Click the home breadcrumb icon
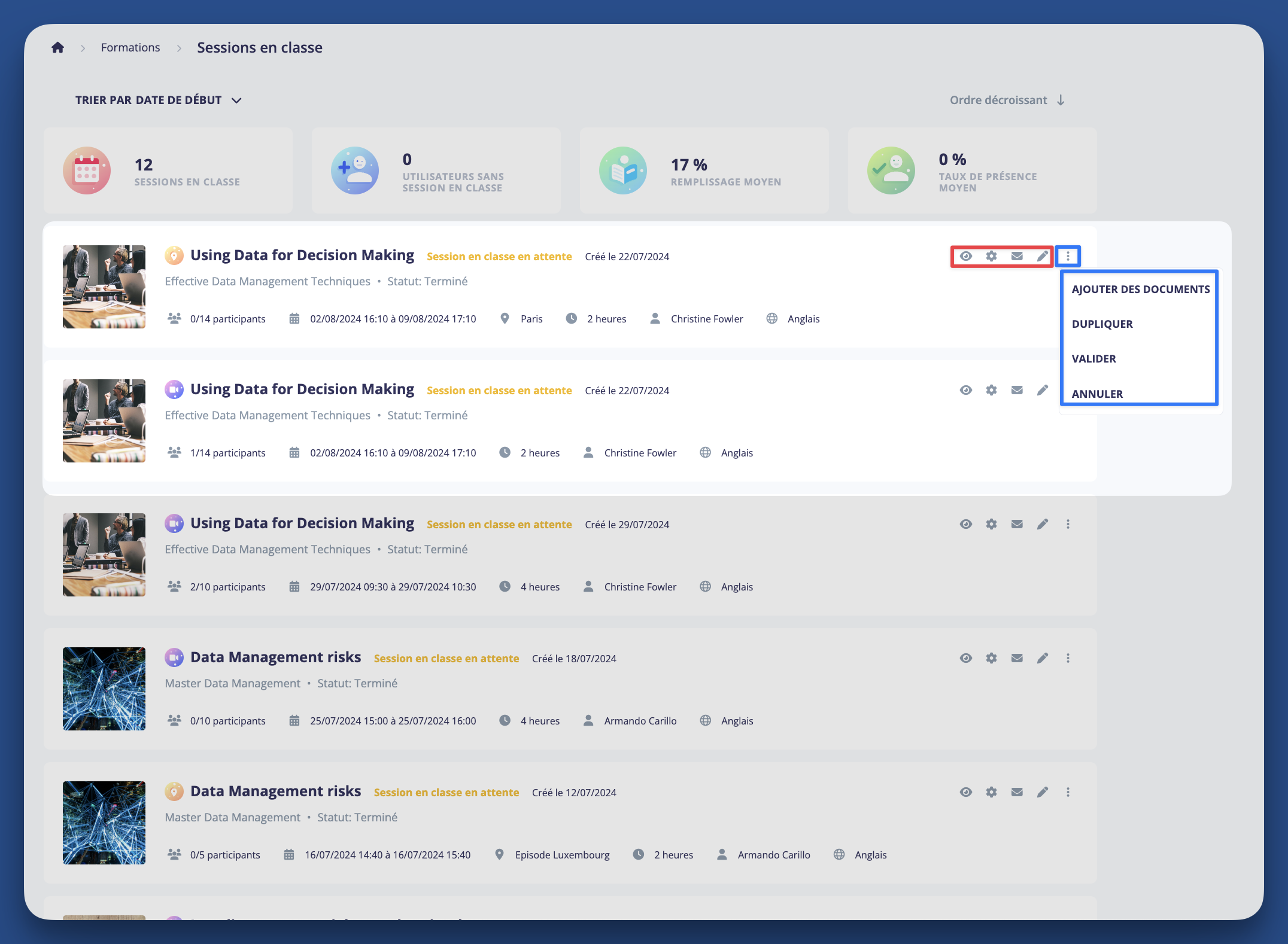 tap(57, 47)
